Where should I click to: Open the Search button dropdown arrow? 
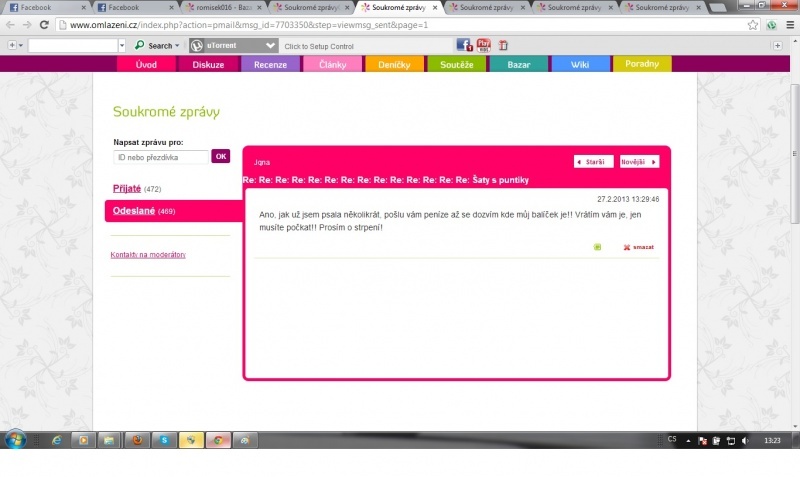(177, 46)
